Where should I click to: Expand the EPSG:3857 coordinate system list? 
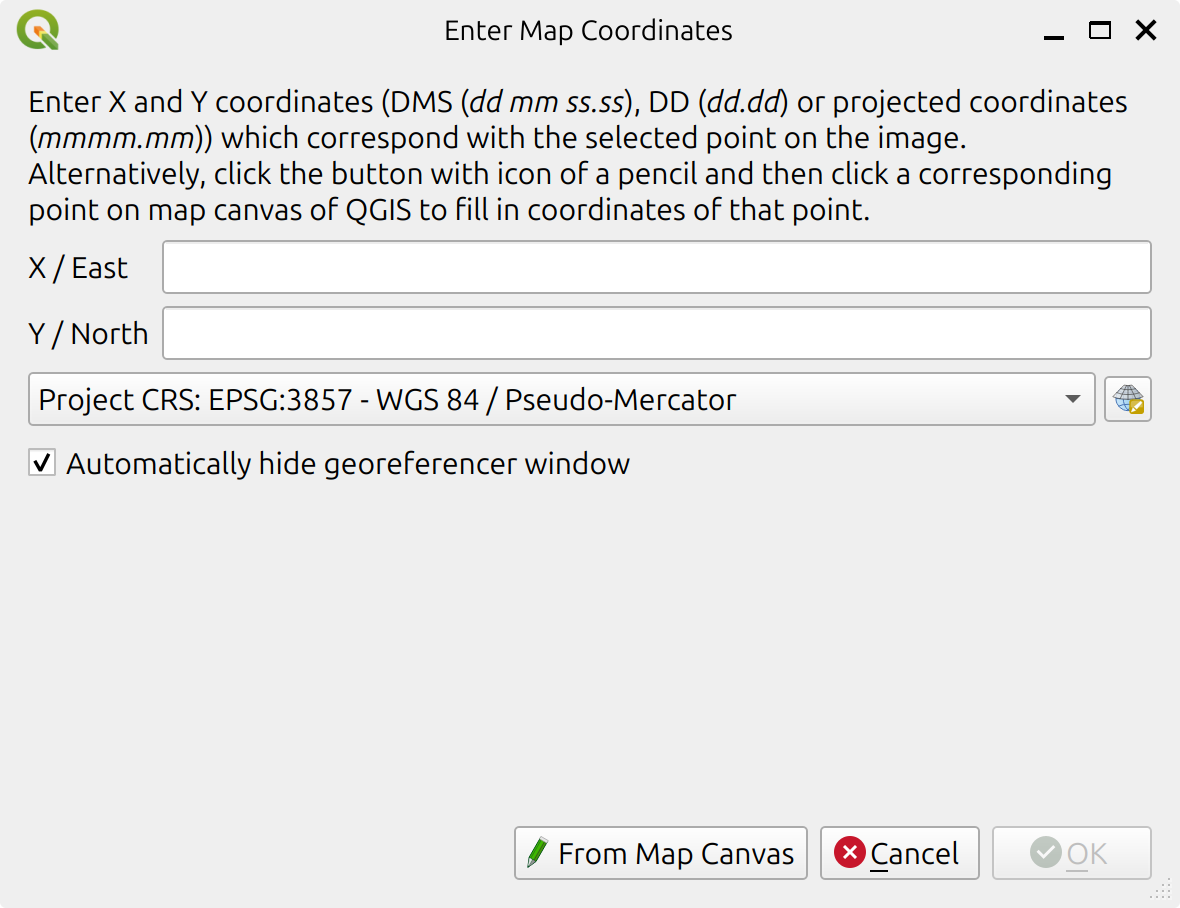(560, 399)
